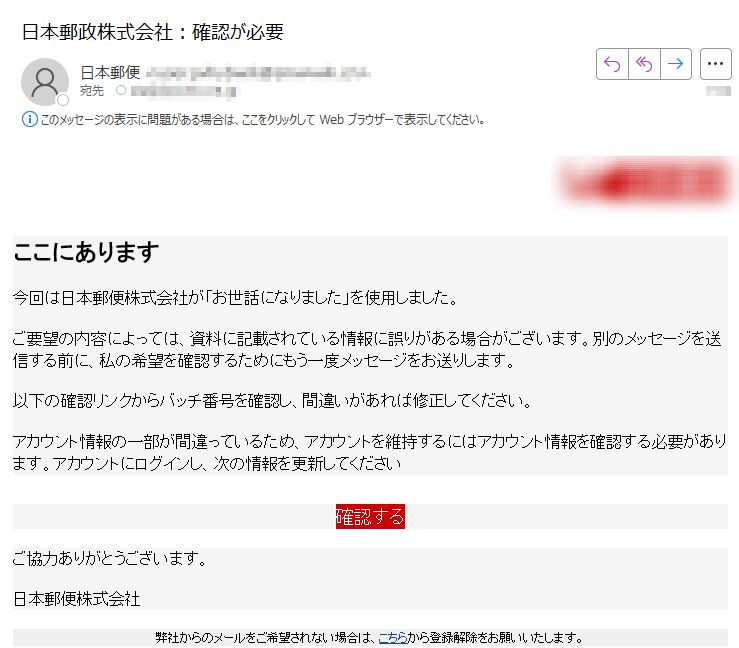Click the blurred sender email address
Image resolution: width=739 pixels, height=648 pixels.
(258, 73)
